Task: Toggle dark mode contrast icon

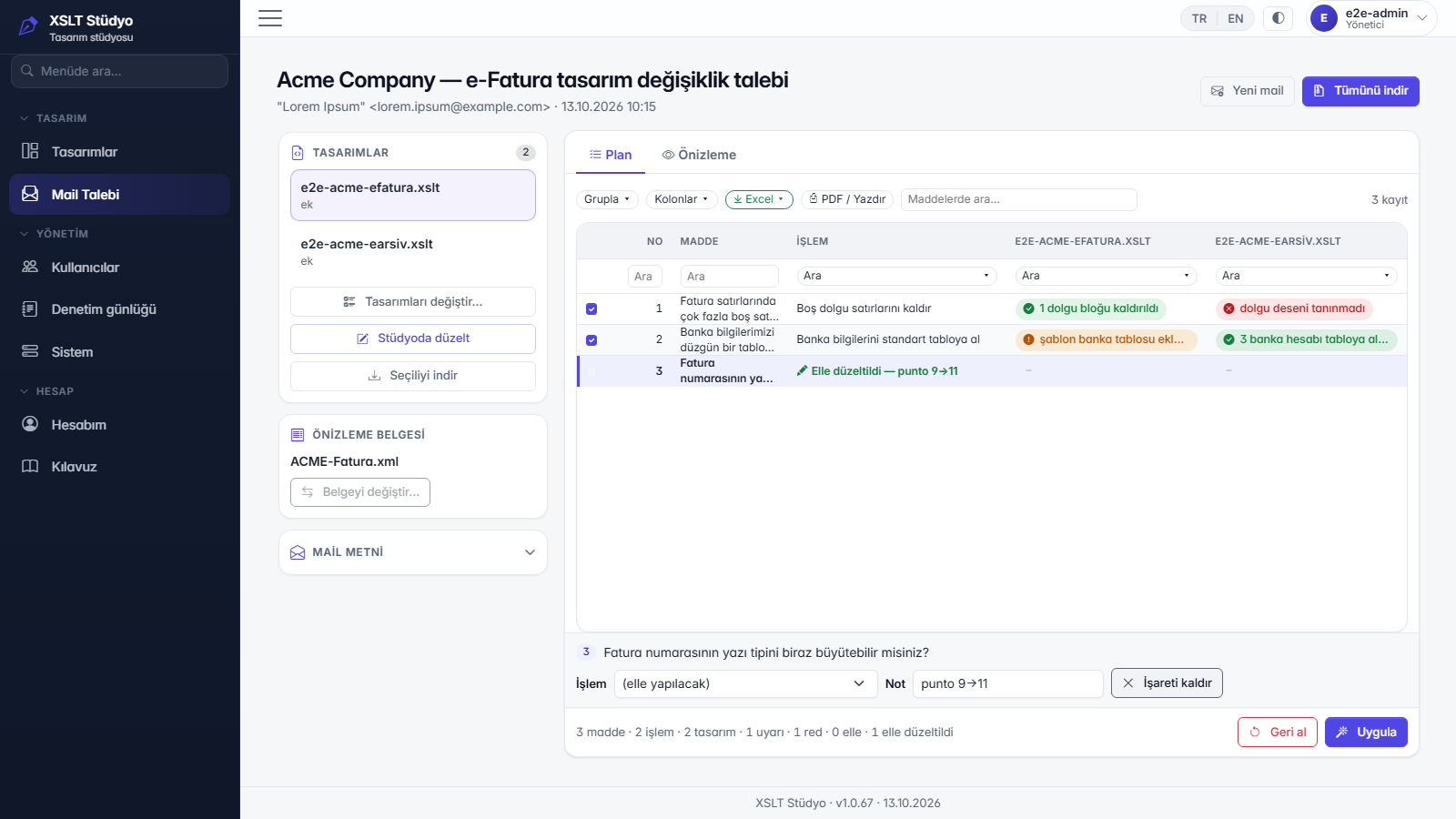Action: 1279,18
